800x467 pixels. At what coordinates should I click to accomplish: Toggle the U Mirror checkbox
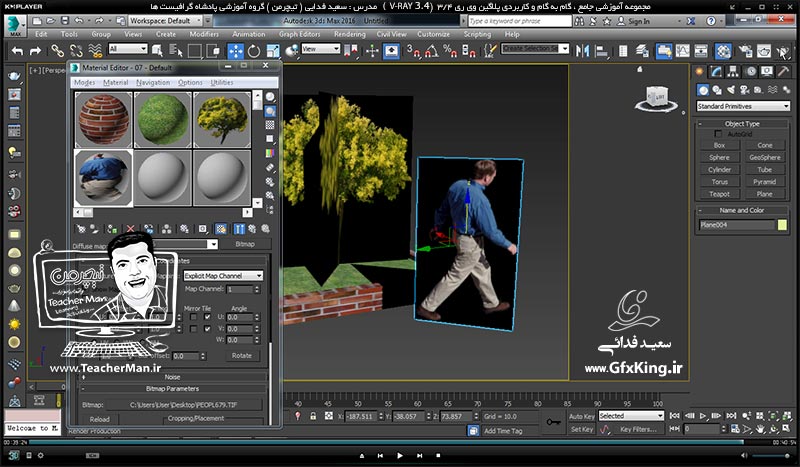coord(193,317)
